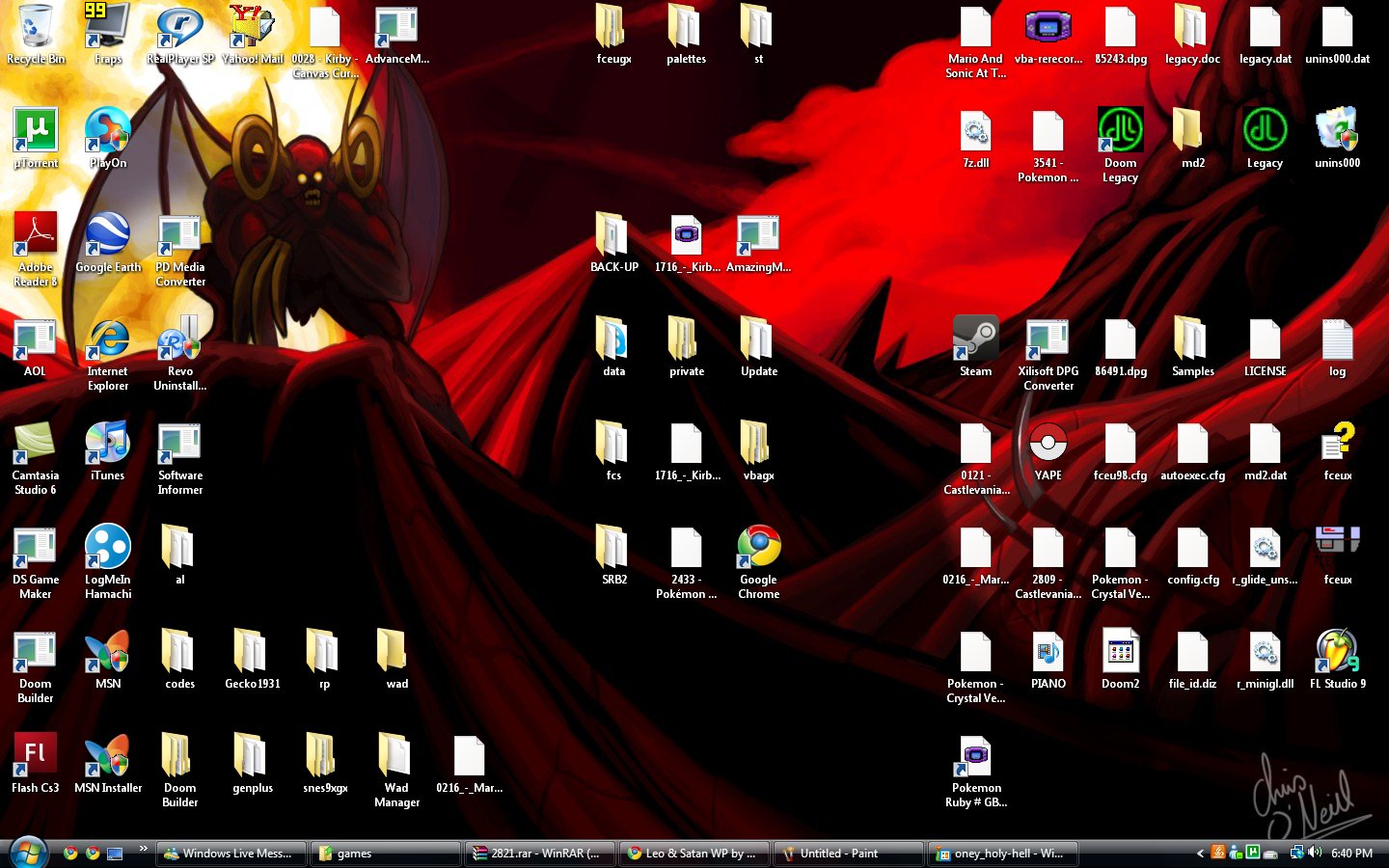This screenshot has height=868, width=1389.
Task: Click the vbagx folder
Action: [x=759, y=451]
